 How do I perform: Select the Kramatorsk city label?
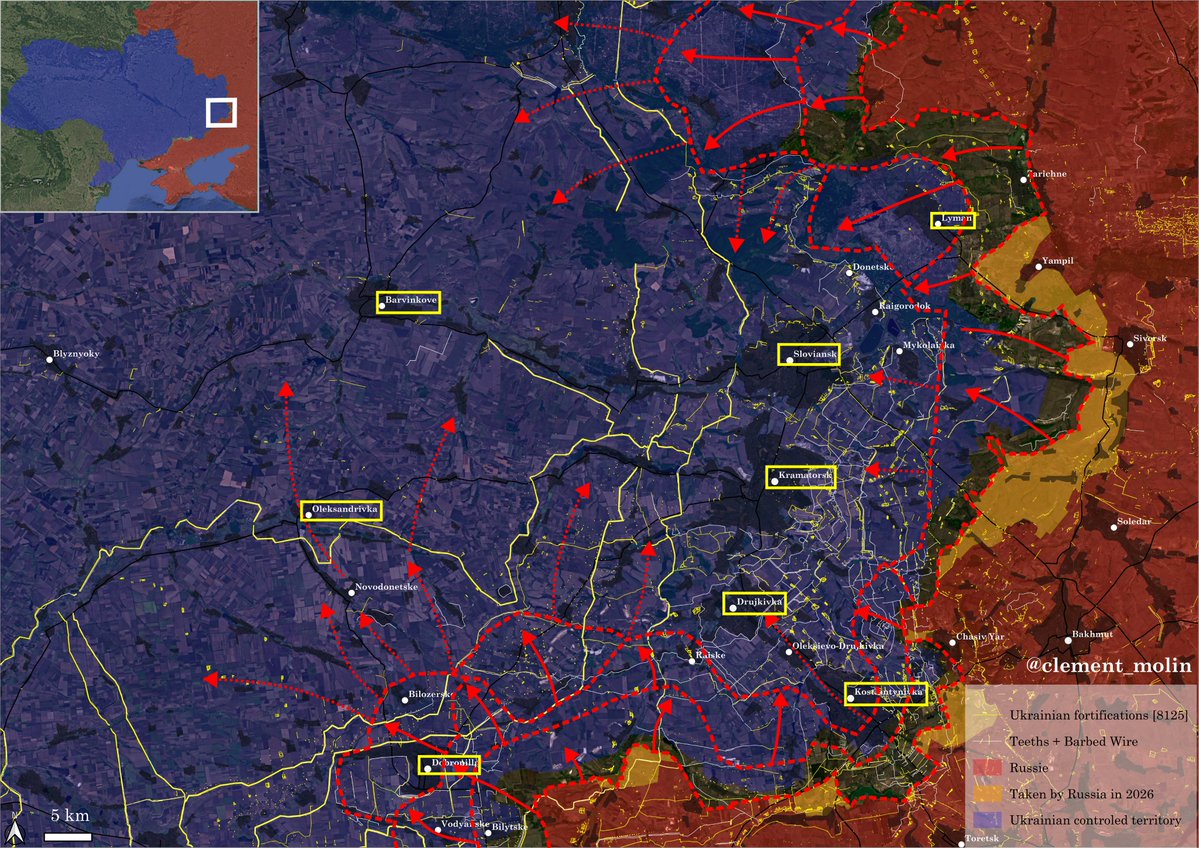tap(801, 478)
